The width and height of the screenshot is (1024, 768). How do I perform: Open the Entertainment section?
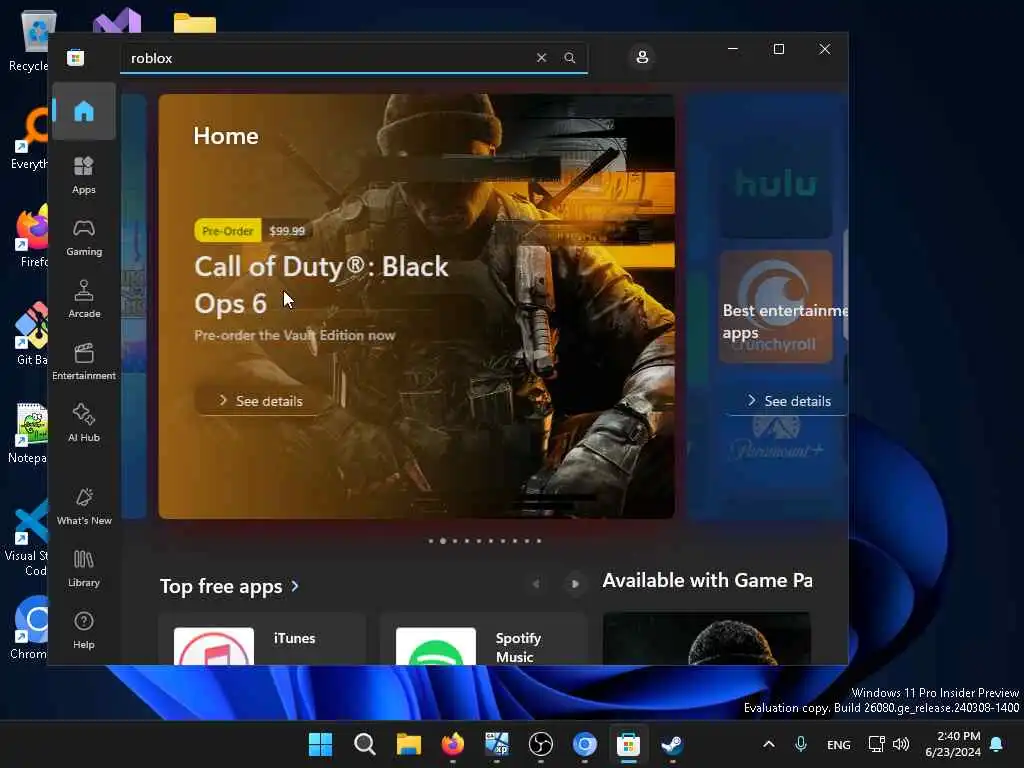[84, 362]
